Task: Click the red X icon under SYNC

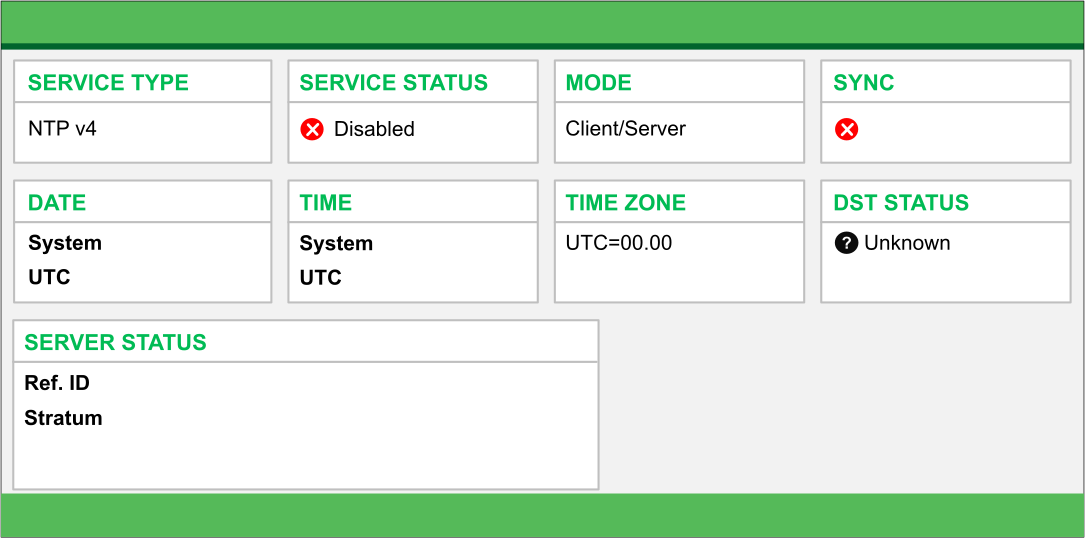Action: (x=847, y=129)
